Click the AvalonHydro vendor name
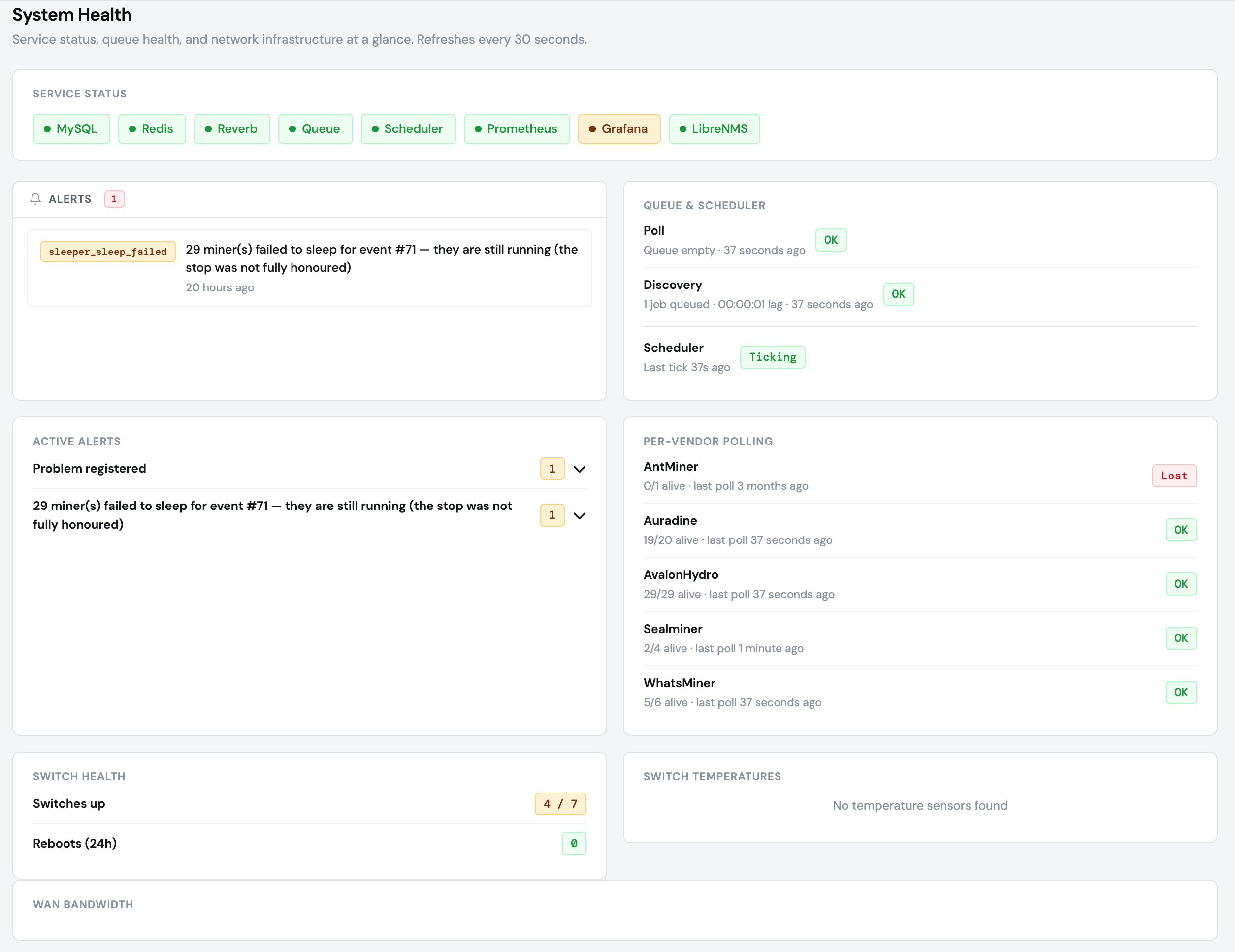This screenshot has height=952, width=1235. [681, 575]
